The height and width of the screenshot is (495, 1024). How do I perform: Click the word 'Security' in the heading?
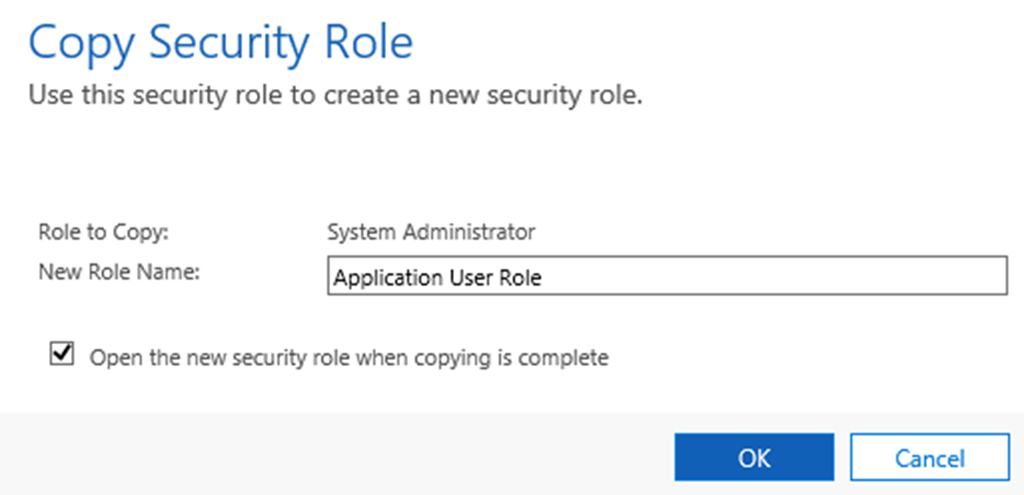[x=225, y=44]
